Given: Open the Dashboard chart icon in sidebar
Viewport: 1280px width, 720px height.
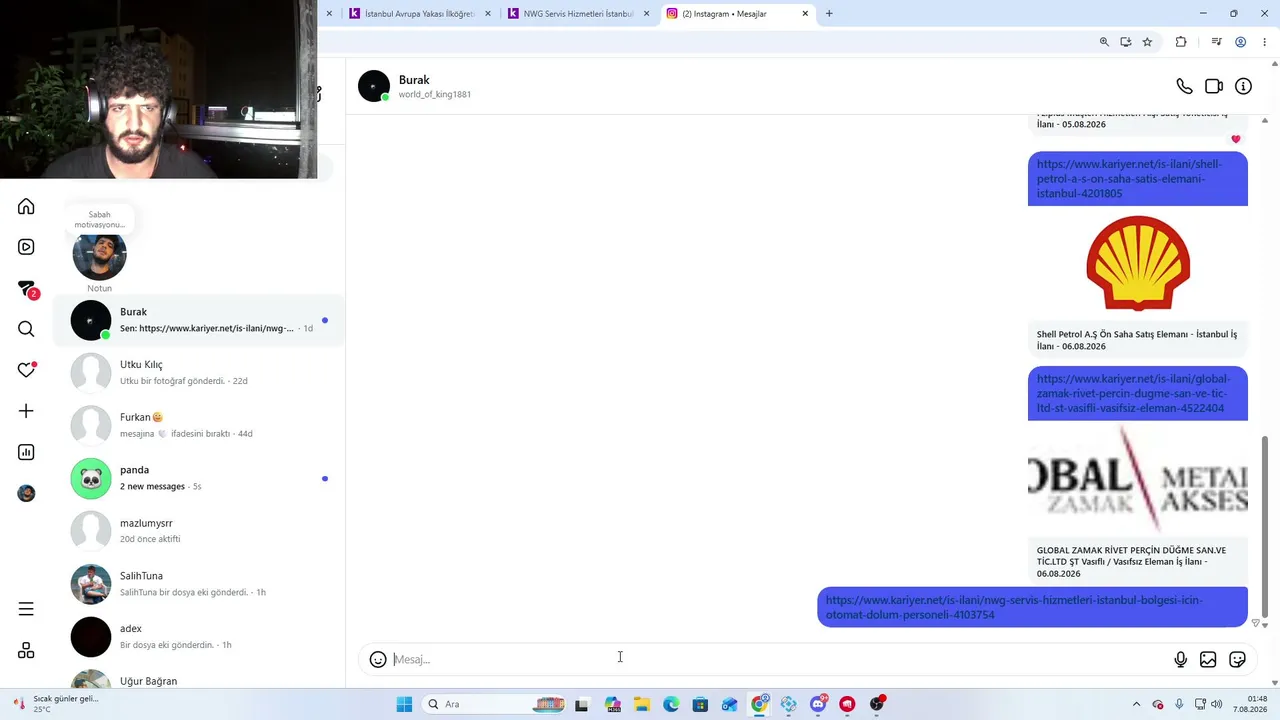Looking at the screenshot, I should (x=26, y=452).
